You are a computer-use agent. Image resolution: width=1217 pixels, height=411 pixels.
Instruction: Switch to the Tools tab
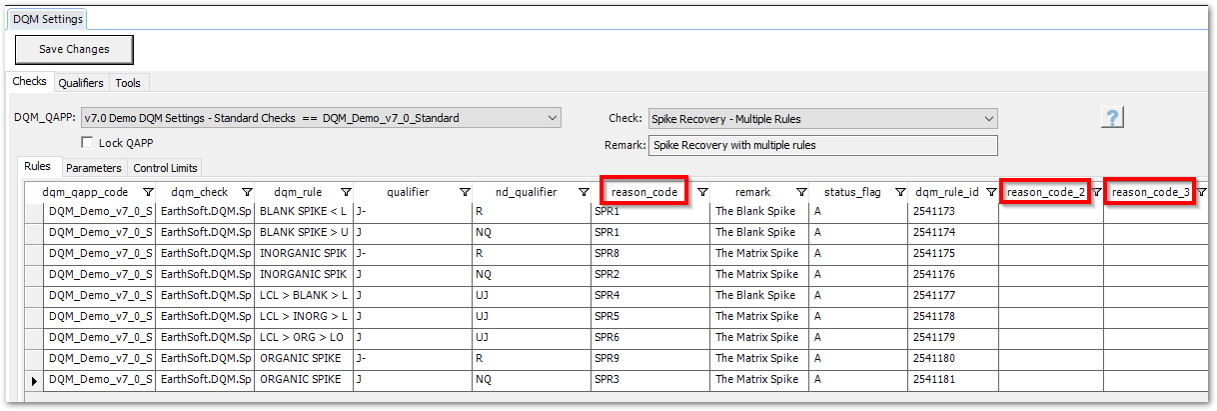[128, 83]
